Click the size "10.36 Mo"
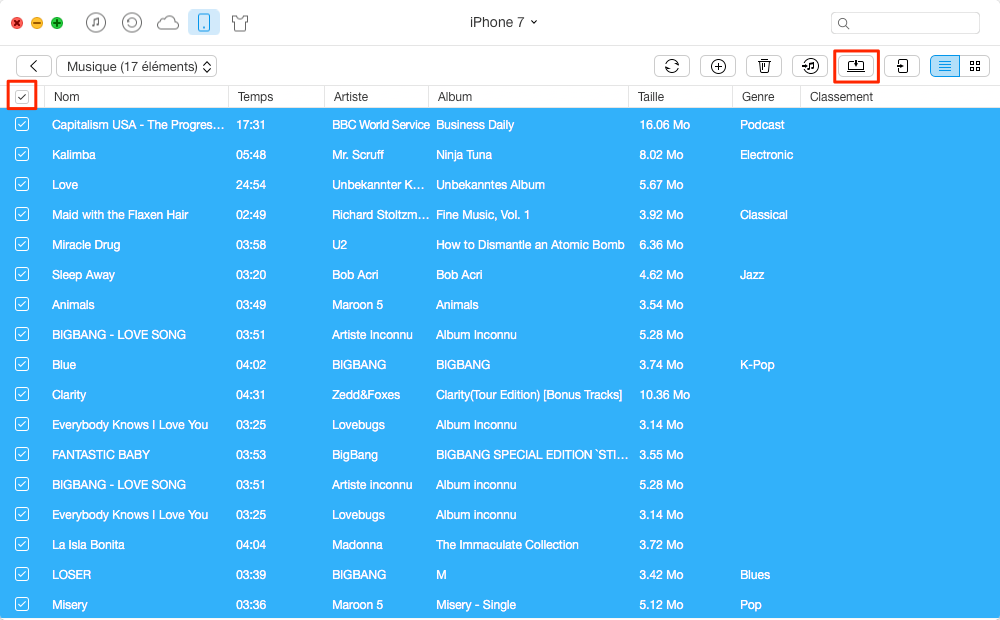 click(x=665, y=395)
